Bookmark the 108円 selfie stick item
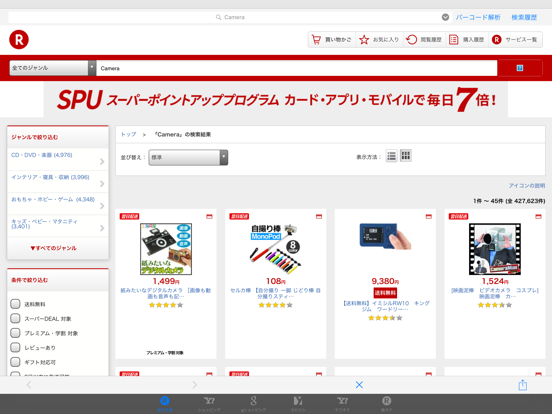Viewport: 552px width, 414px height. [x=319, y=217]
